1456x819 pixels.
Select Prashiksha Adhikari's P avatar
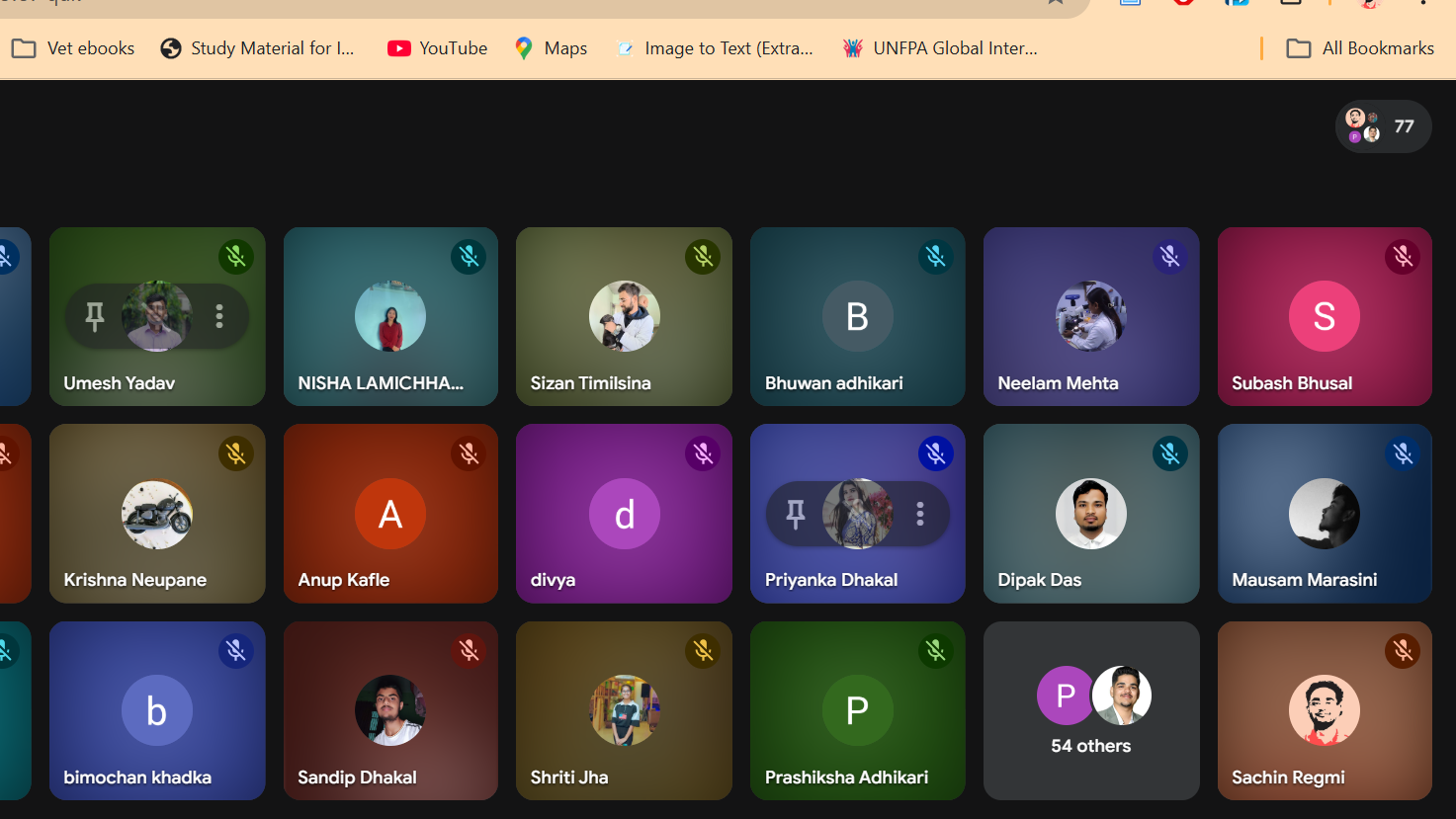[x=858, y=710]
